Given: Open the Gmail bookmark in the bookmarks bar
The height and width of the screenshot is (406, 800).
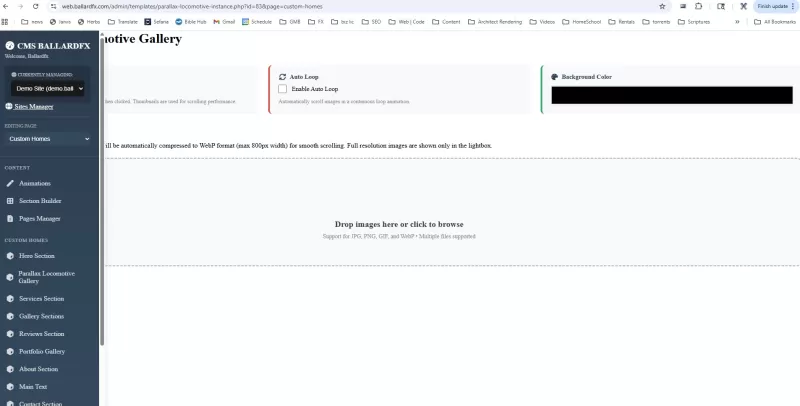Looking at the screenshot, I should (x=224, y=21).
